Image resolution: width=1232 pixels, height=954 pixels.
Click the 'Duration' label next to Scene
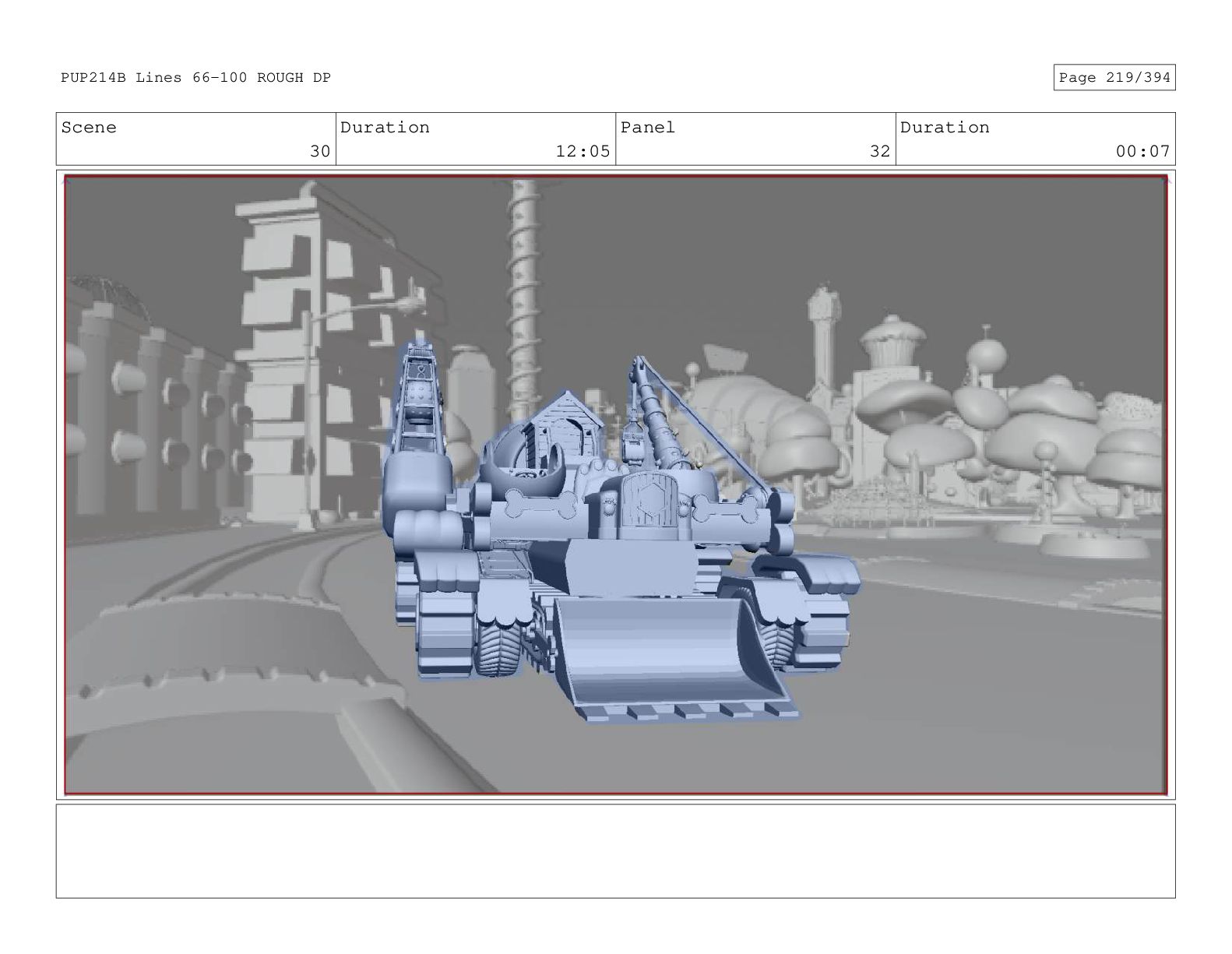pyautogui.click(x=385, y=128)
